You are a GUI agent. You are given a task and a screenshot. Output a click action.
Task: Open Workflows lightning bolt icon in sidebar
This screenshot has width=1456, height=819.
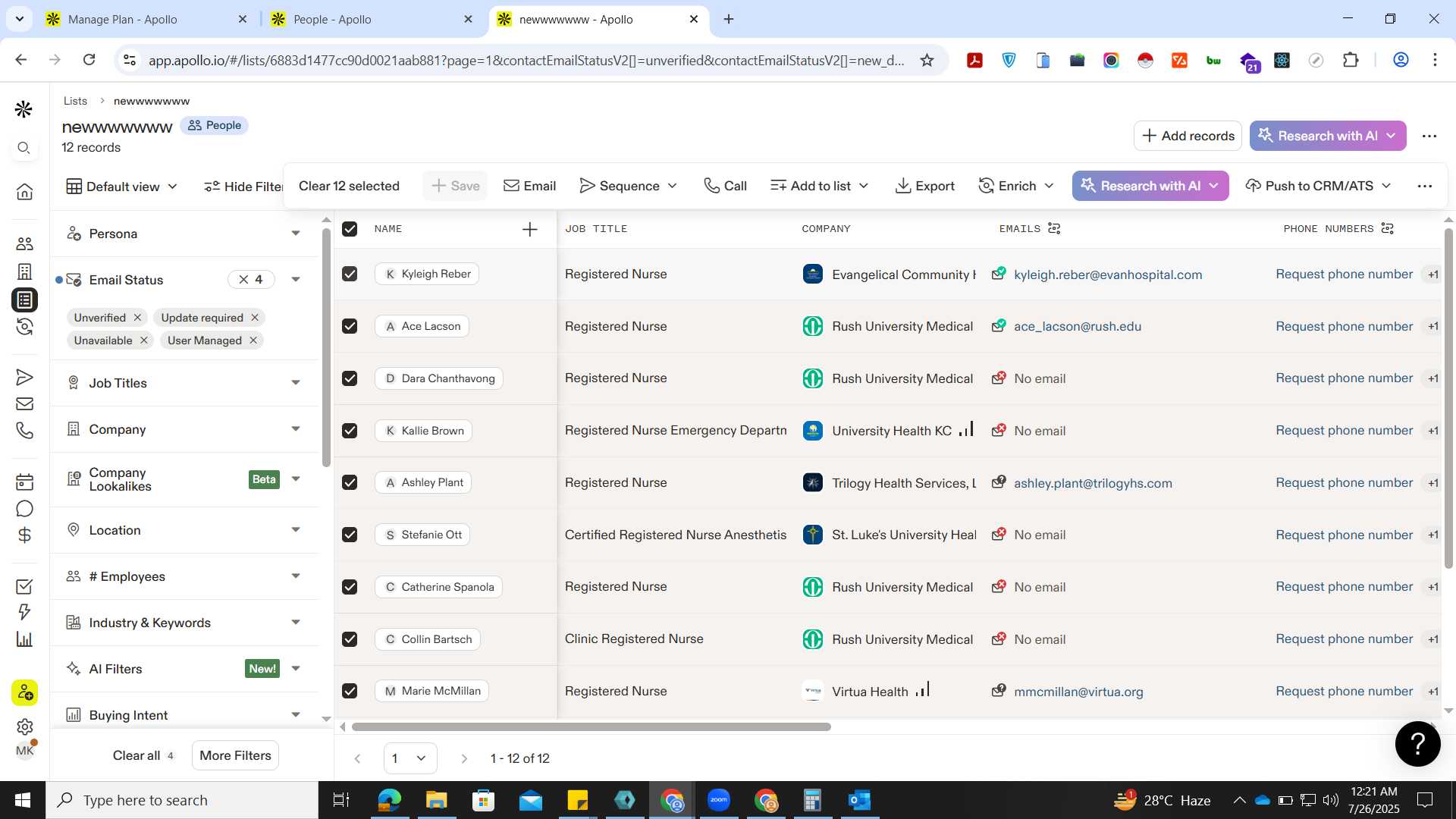coord(24,612)
